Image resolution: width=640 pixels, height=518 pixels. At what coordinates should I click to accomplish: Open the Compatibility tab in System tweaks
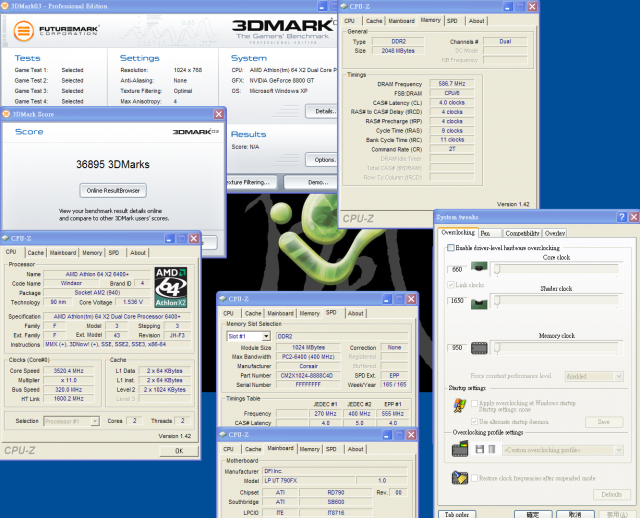coord(522,233)
